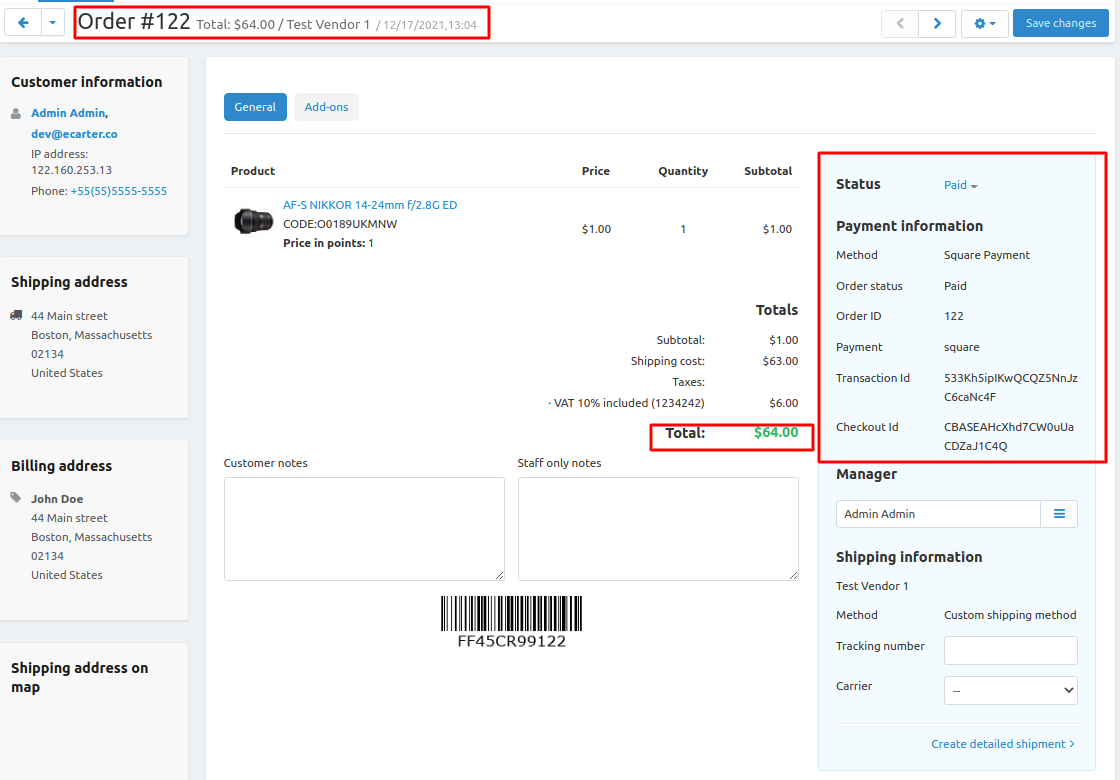
Task: Open the Admin Admin customer link
Action: (69, 113)
